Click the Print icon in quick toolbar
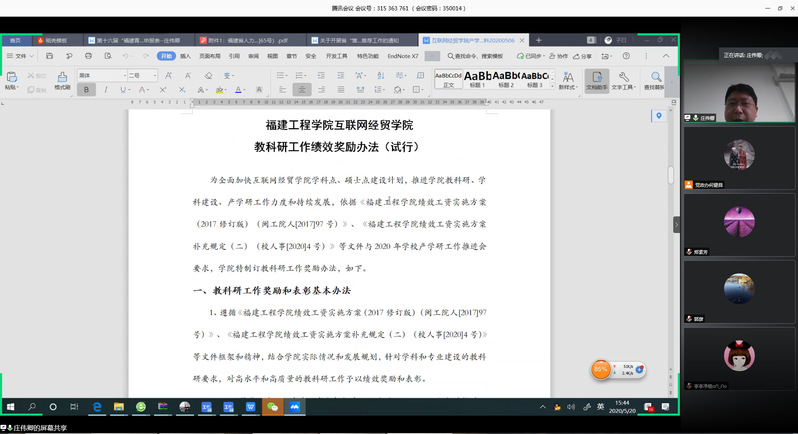 click(x=89, y=56)
